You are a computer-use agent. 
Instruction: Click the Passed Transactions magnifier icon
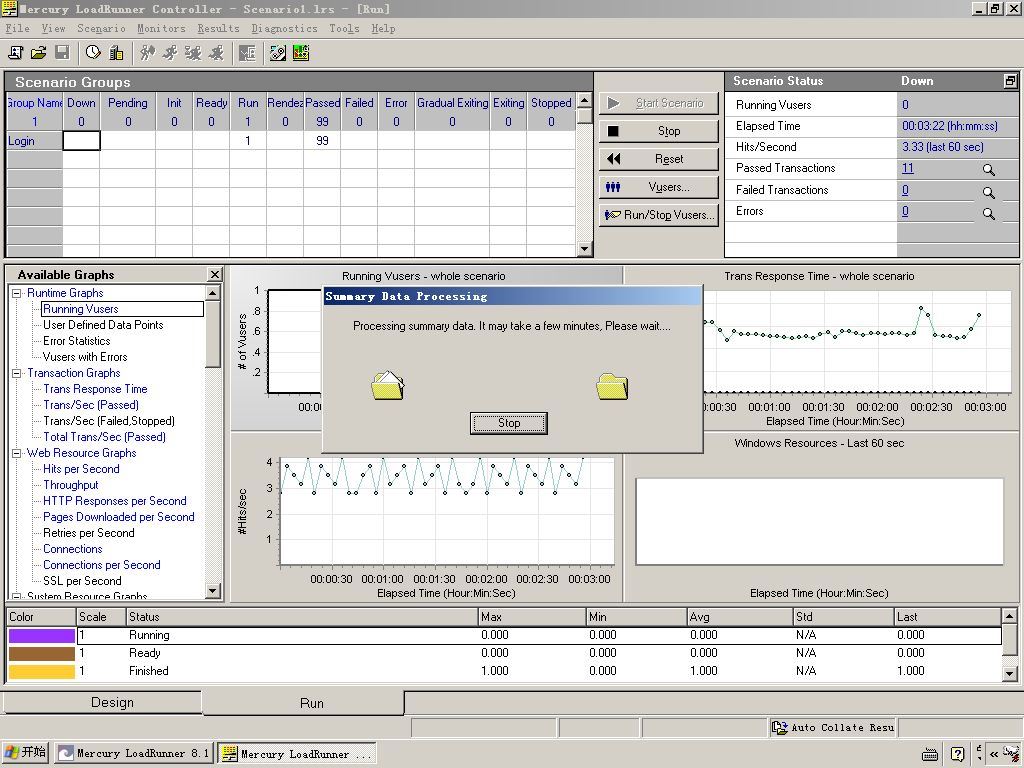(989, 170)
